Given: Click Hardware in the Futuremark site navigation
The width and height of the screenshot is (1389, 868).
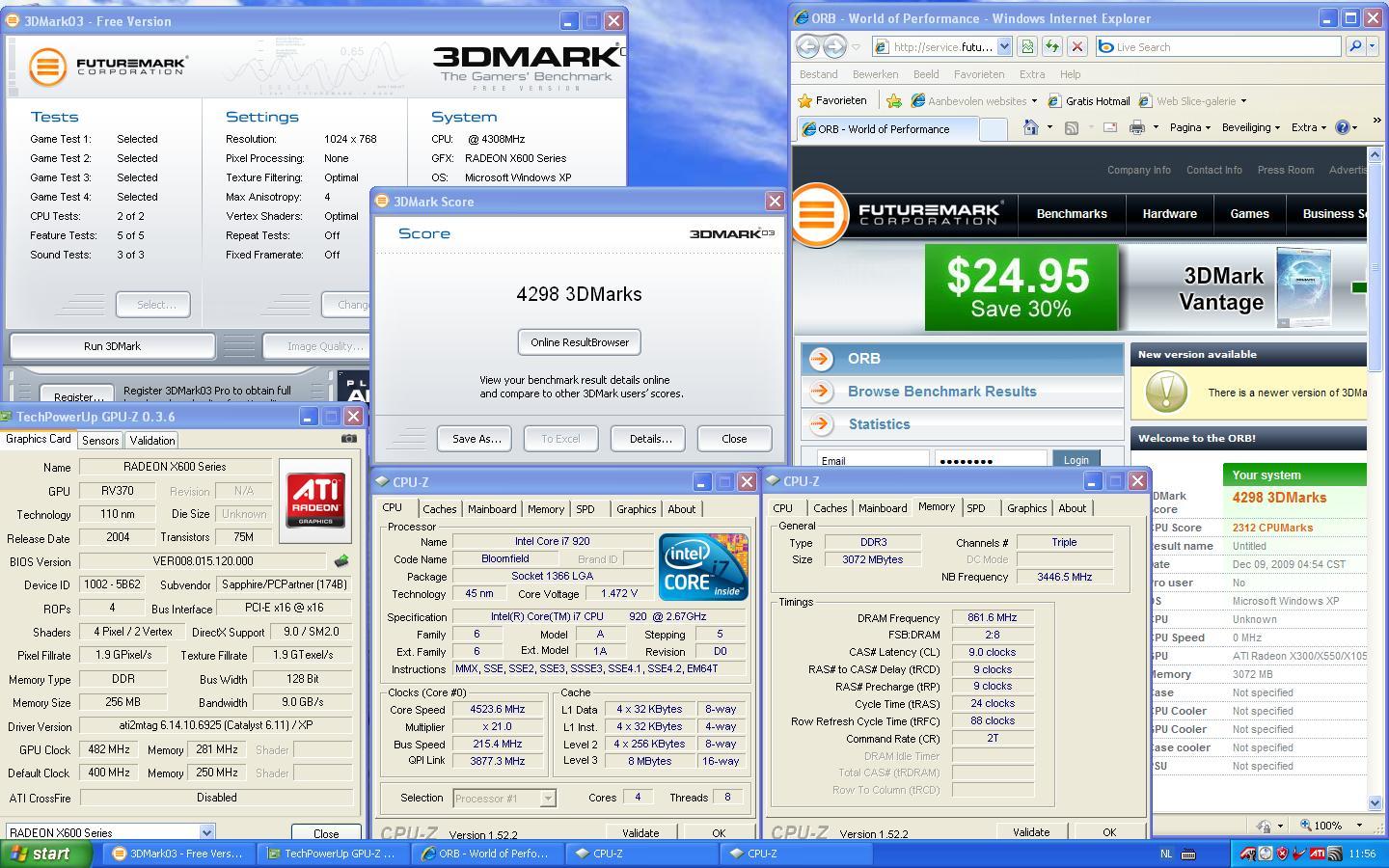Looking at the screenshot, I should tap(1169, 214).
